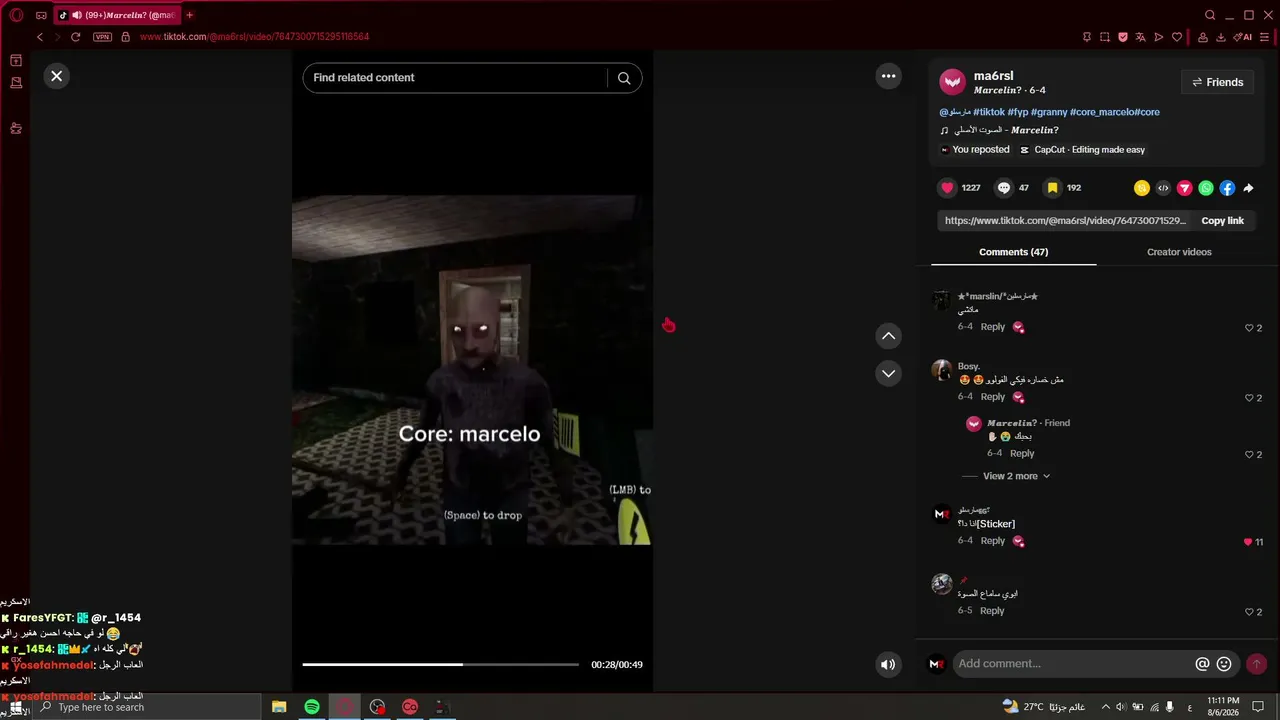Open the three-dot more options menu
The height and width of the screenshot is (720, 1280).
pyautogui.click(x=888, y=76)
